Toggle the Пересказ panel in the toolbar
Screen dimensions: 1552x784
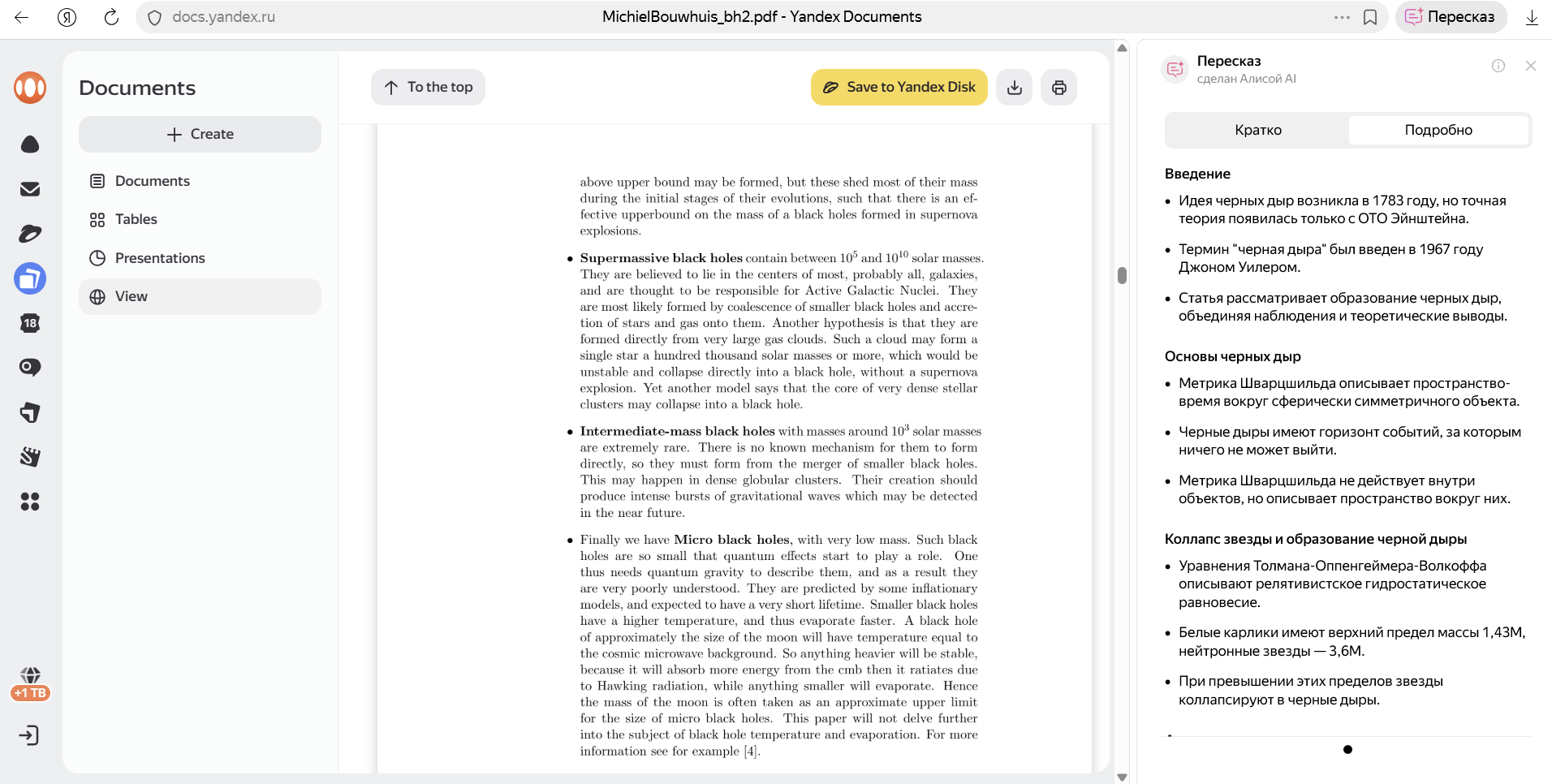[1450, 17]
